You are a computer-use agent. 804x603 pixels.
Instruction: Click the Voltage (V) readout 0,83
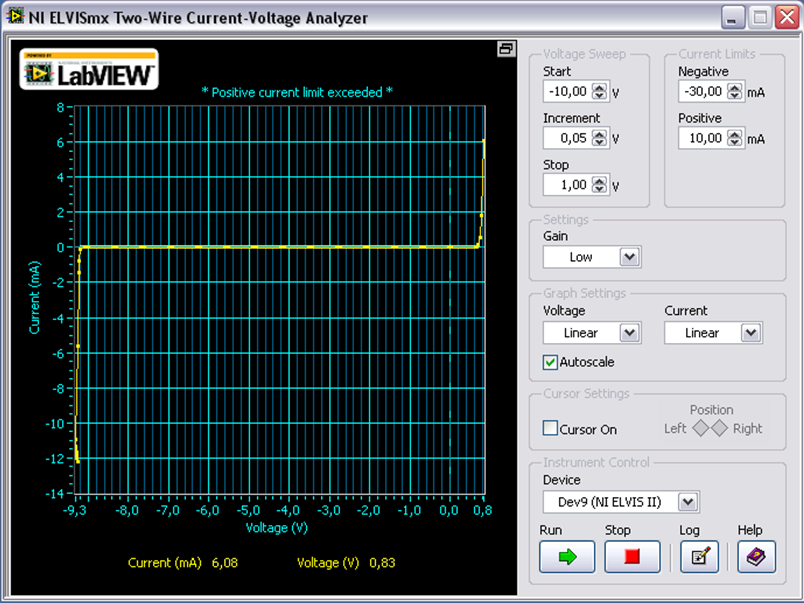coord(382,563)
